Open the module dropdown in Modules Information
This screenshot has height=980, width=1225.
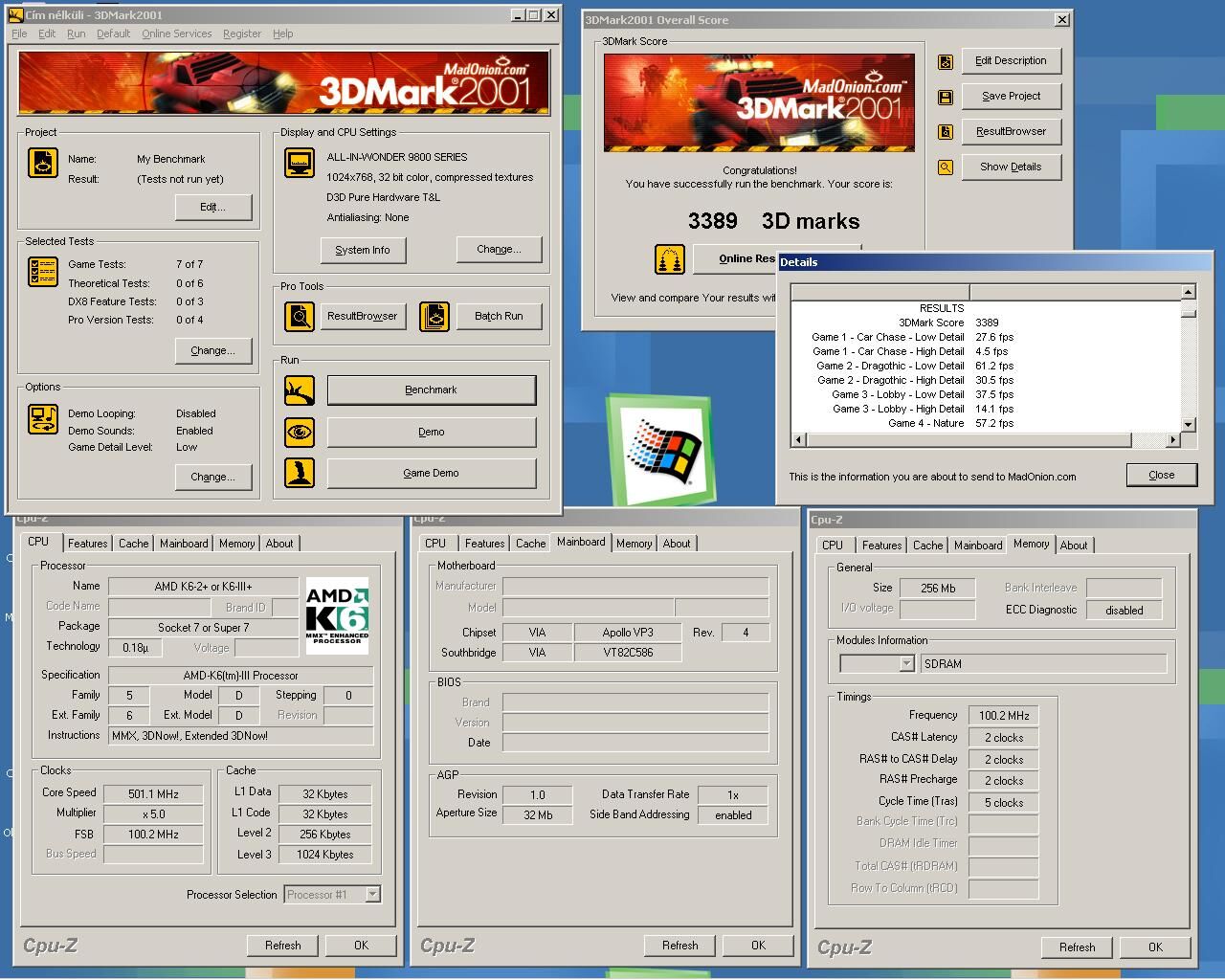(906, 663)
